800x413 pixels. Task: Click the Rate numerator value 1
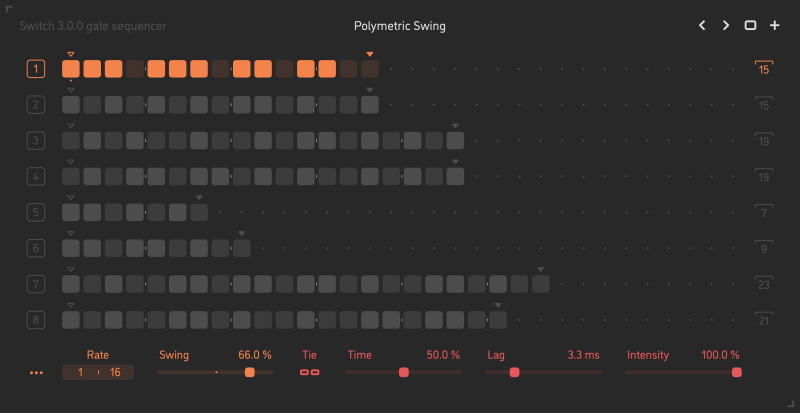(x=82, y=373)
